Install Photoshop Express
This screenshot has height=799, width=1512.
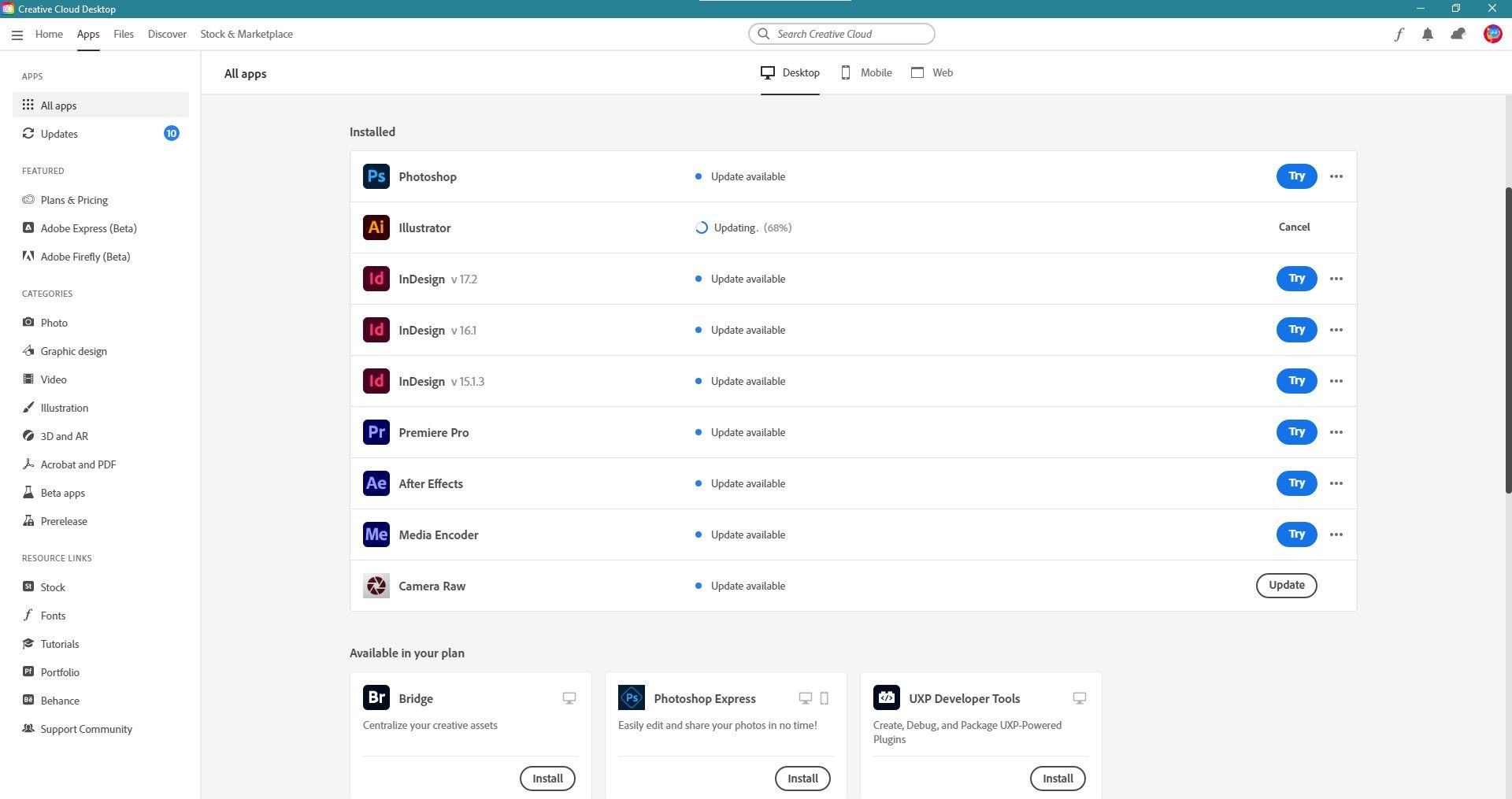click(x=802, y=779)
